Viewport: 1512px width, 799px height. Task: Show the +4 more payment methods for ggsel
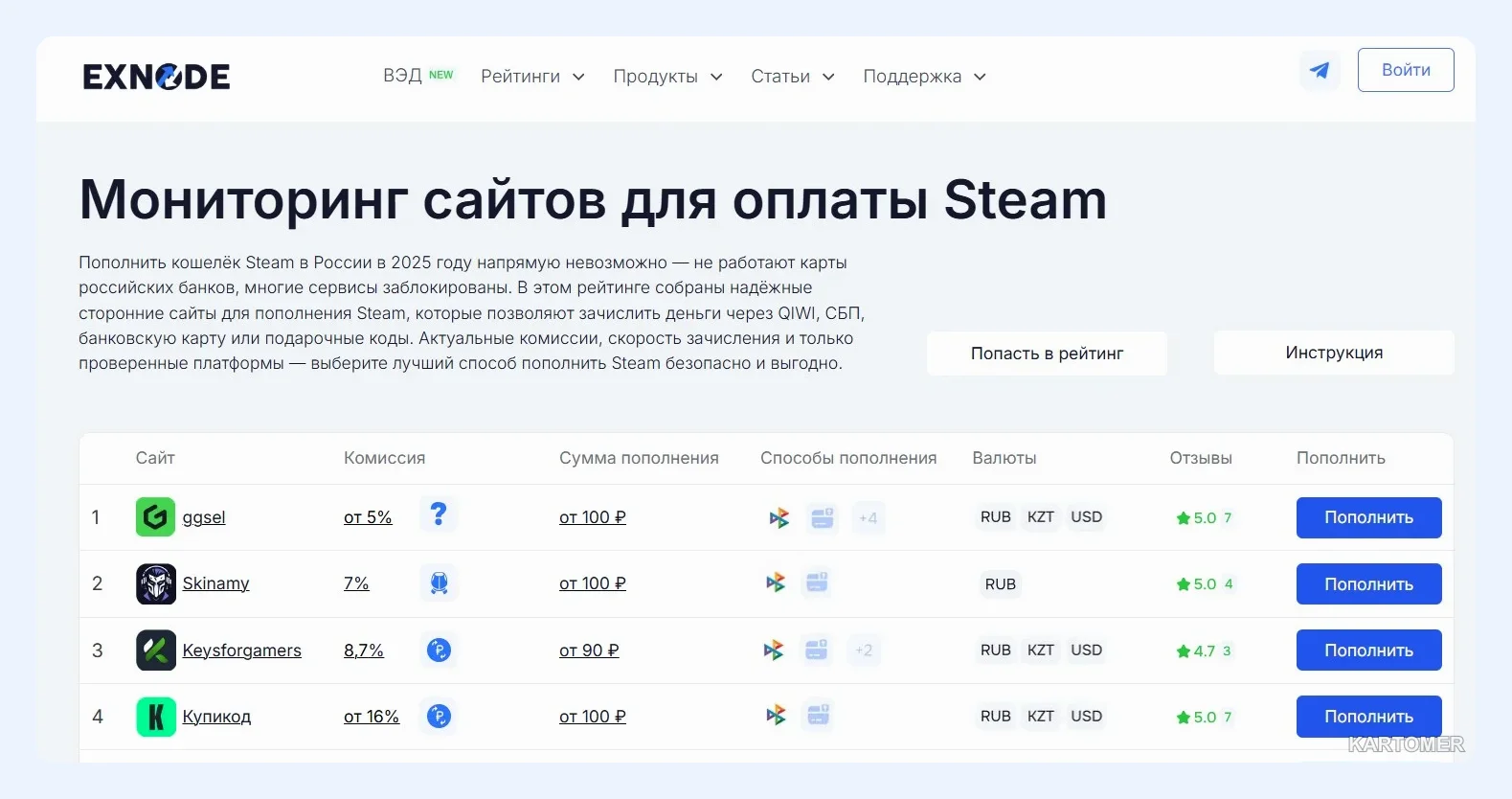868,518
